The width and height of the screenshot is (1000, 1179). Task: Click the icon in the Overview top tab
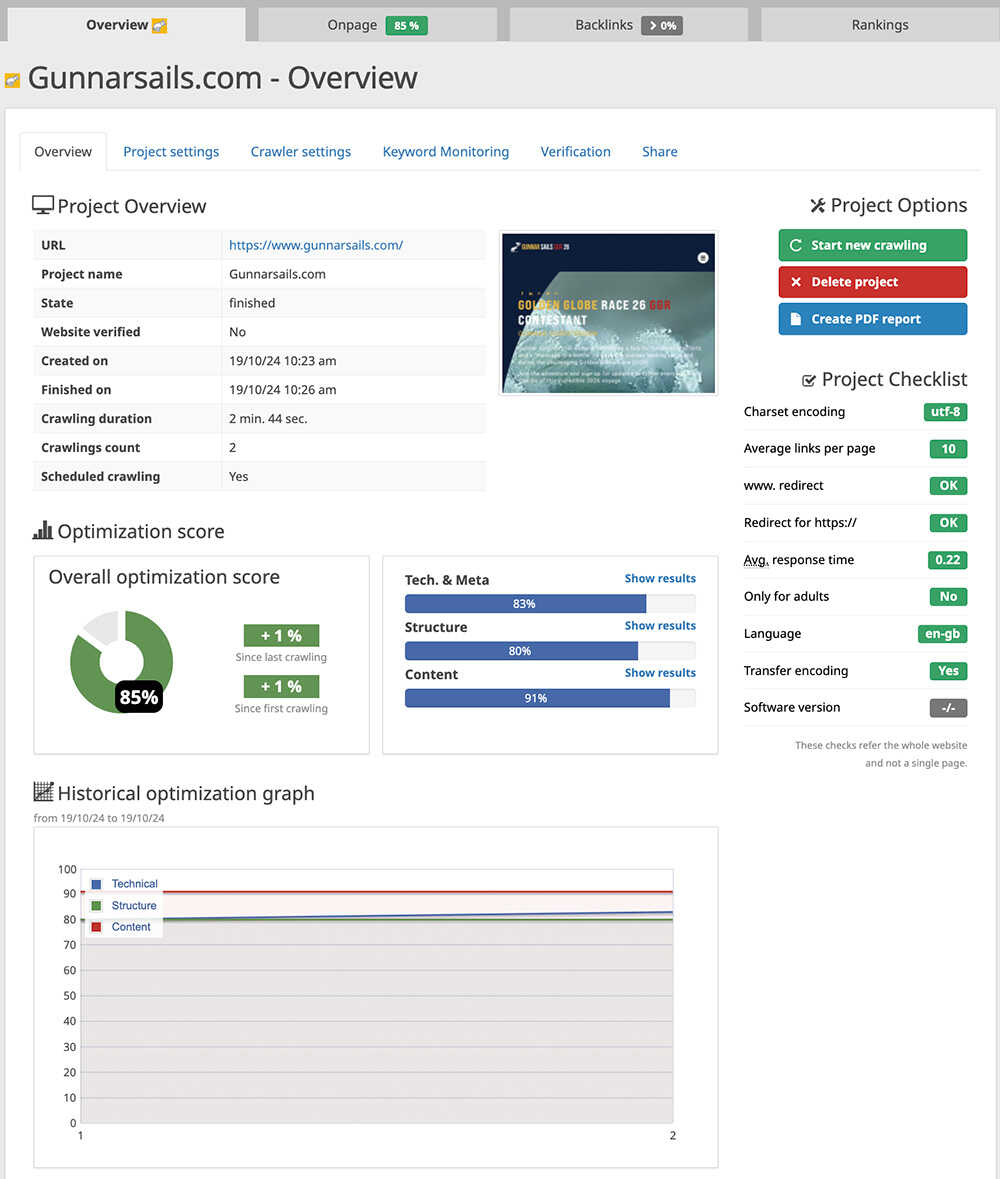[x=159, y=26]
